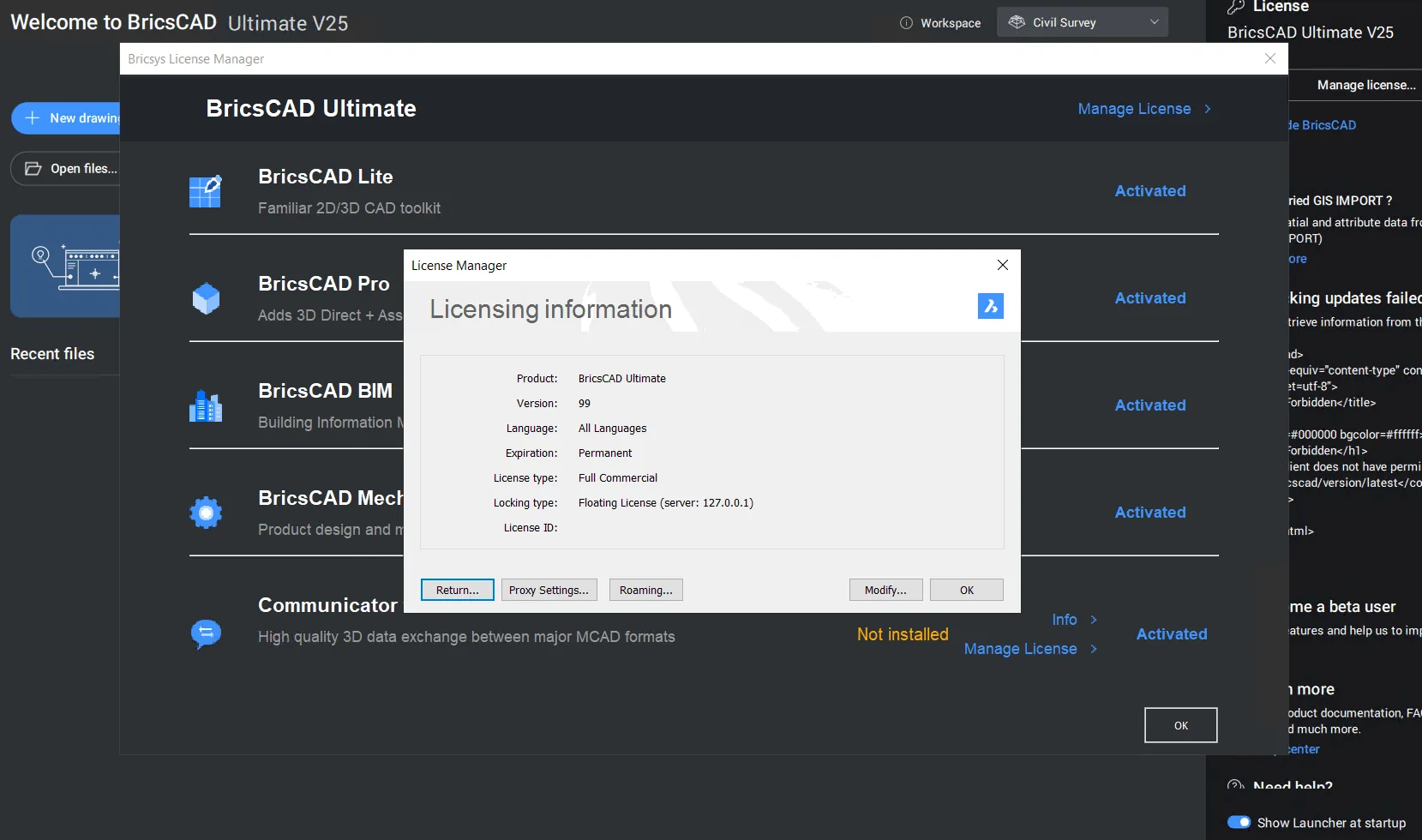Click Activated status for BricsCAD Mechanical

pyautogui.click(x=1150, y=513)
